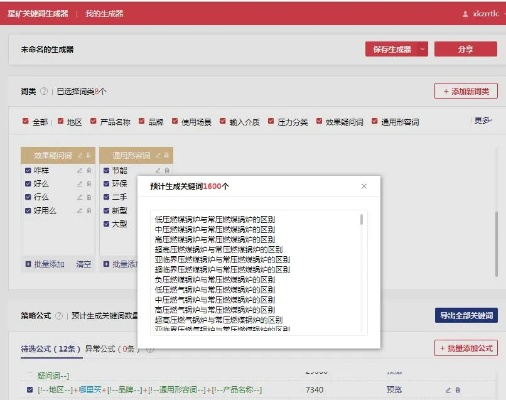This screenshot has width=506, height=400.
Task: Expand 更多 word classes
Action: [483, 120]
